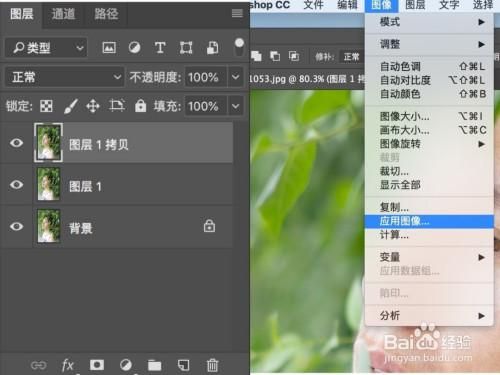Hide the 图层 1 layer
The height and width of the screenshot is (375, 500).
16,184
